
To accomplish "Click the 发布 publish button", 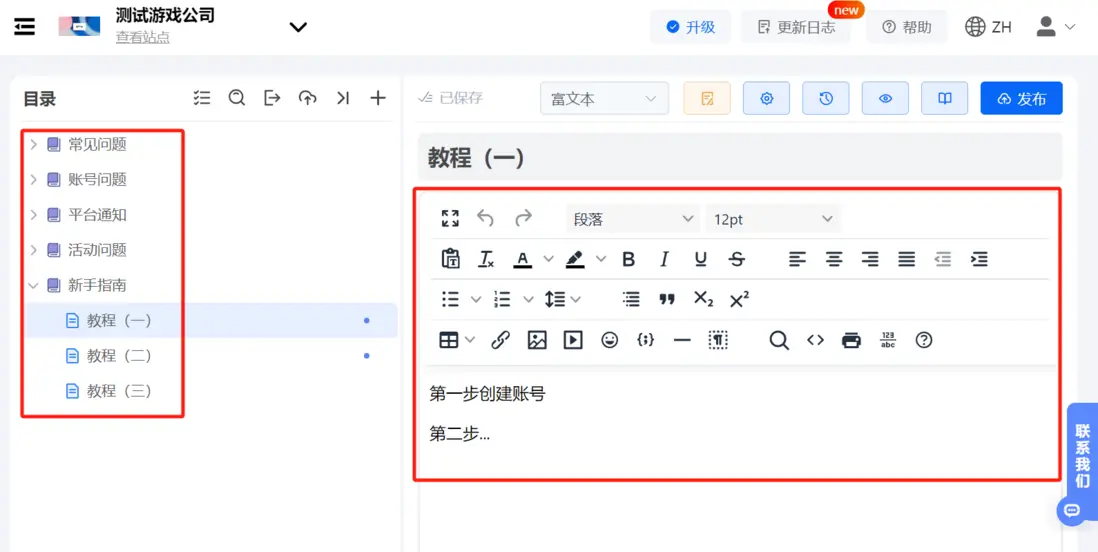I will pyautogui.click(x=1022, y=99).
